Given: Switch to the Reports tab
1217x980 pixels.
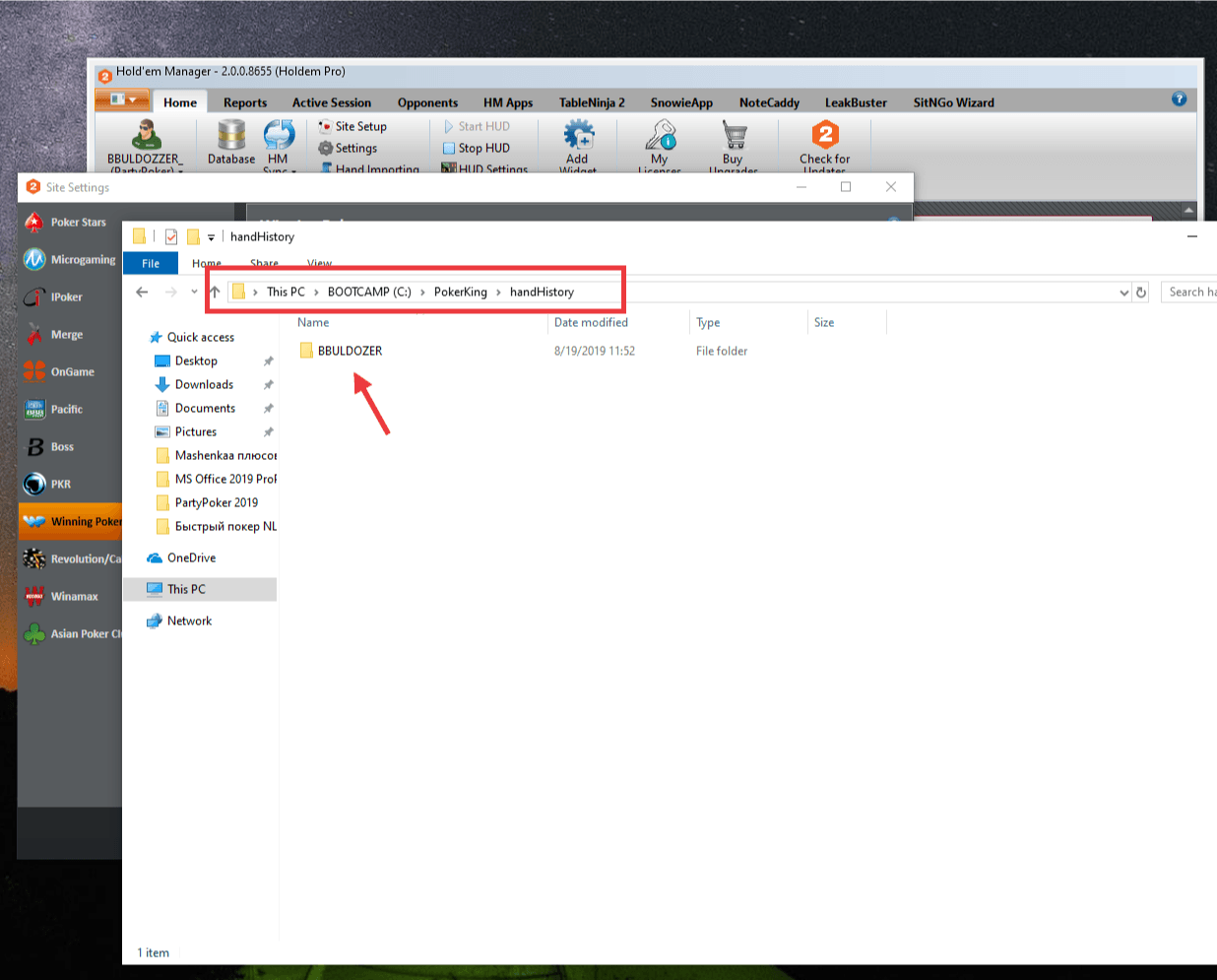Looking at the screenshot, I should tap(244, 102).
